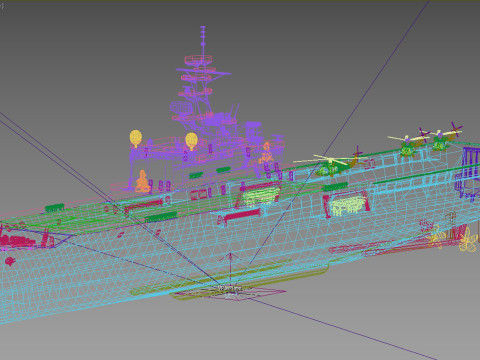Select the orange weapon mount on the island's right side
This screenshot has width=480, height=360.
coord(266,153)
